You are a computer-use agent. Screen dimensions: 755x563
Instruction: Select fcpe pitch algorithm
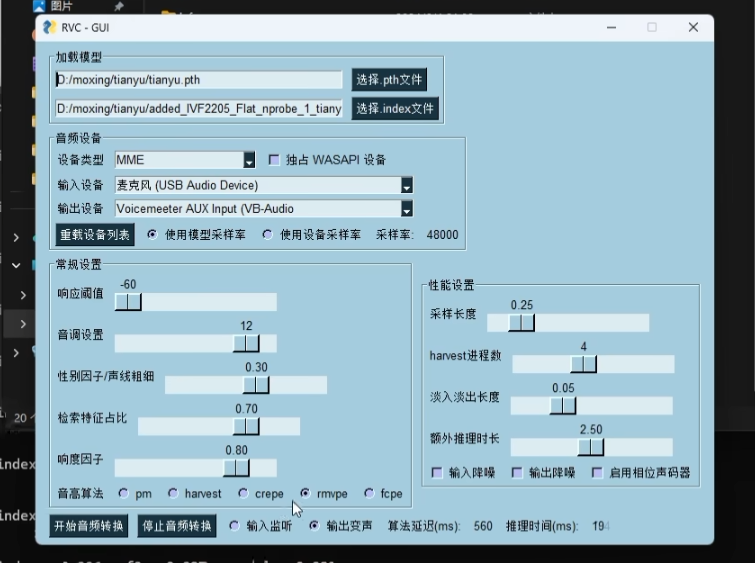(369, 493)
